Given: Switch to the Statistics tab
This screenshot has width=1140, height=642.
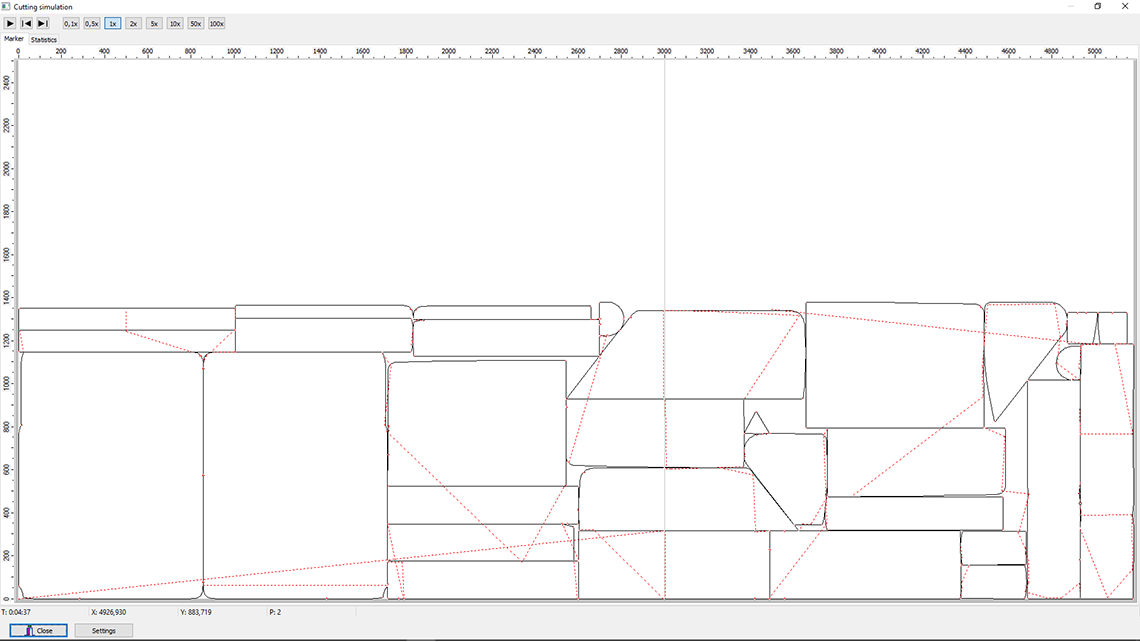Looking at the screenshot, I should coord(44,39).
